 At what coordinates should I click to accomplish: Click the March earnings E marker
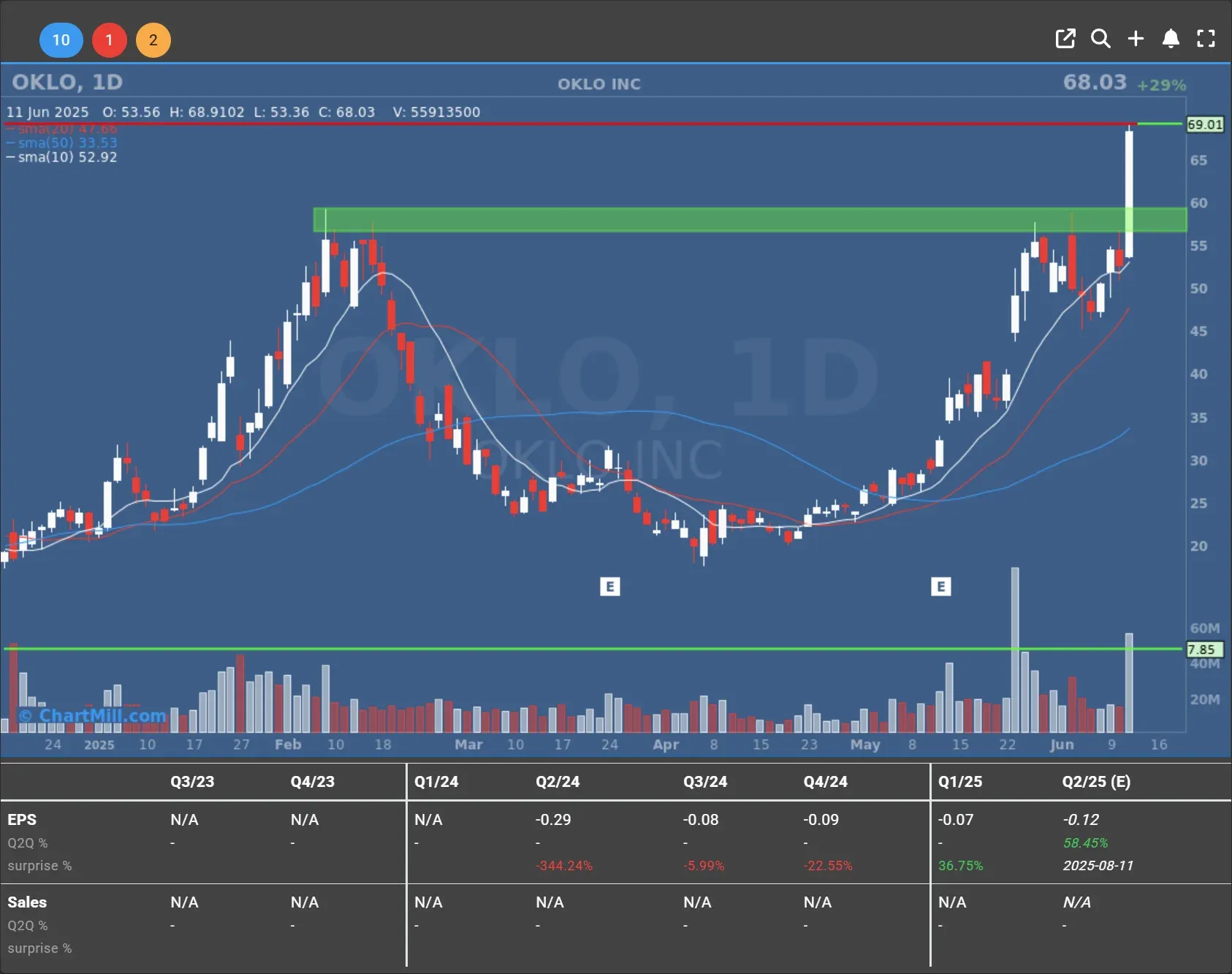click(x=609, y=587)
